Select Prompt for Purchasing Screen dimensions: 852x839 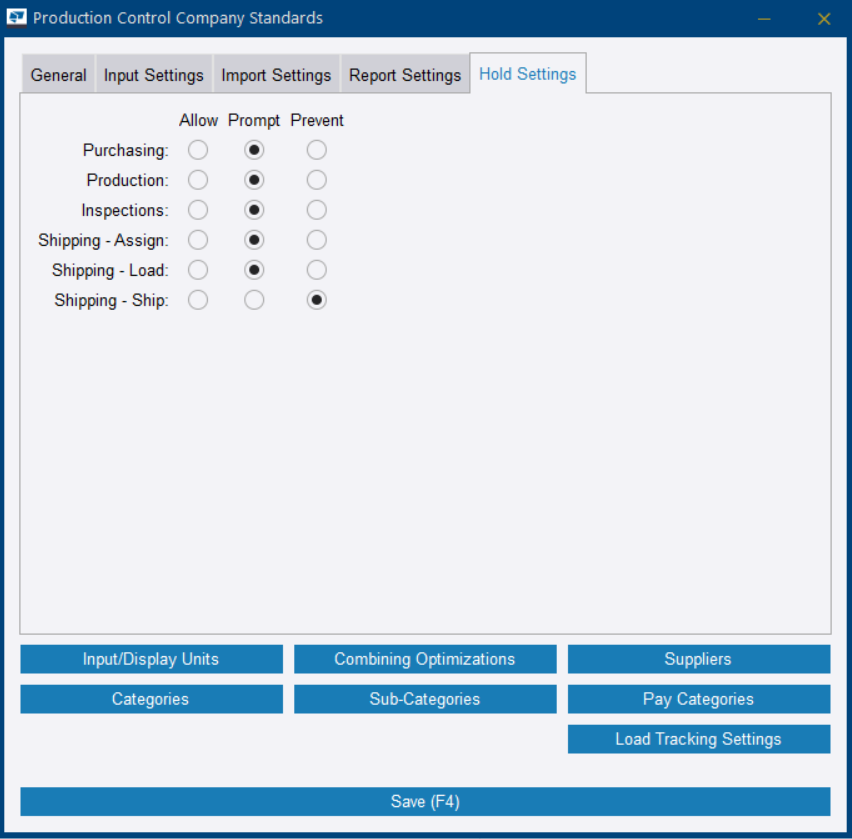(254, 150)
